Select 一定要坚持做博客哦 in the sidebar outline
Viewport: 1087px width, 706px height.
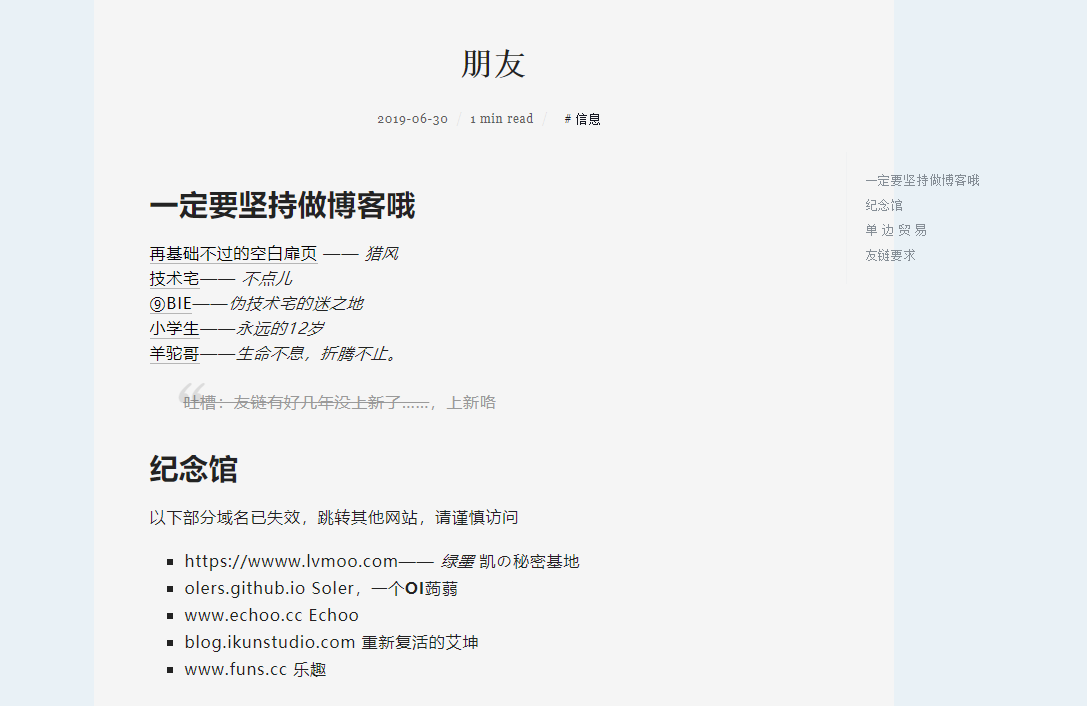(x=921, y=180)
